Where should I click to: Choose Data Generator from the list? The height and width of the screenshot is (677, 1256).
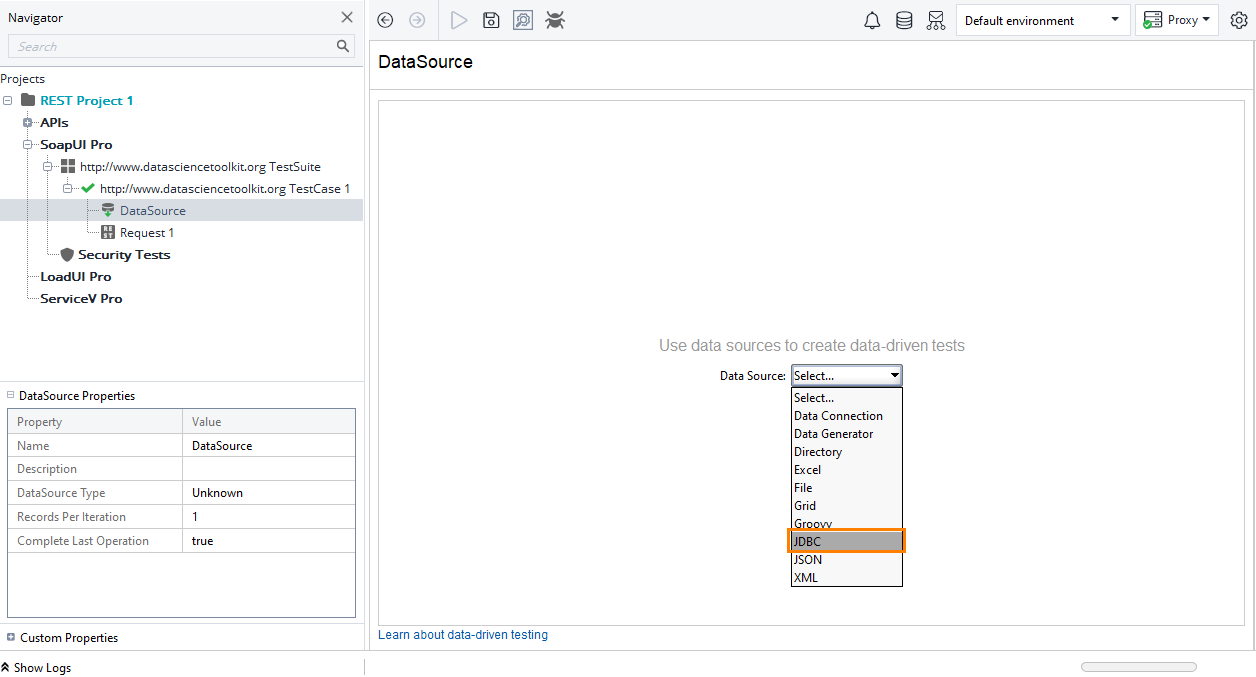click(846, 434)
